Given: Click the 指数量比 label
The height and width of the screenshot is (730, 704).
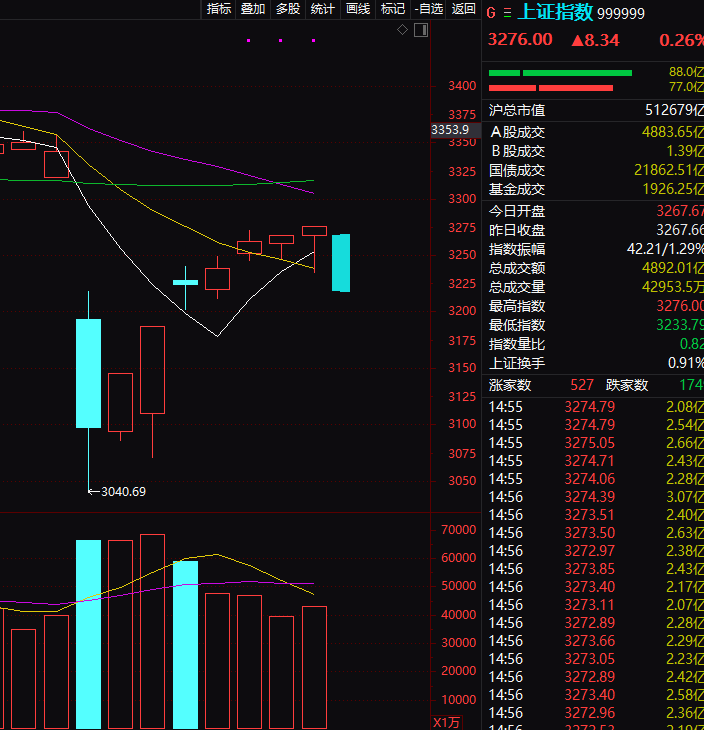Looking at the screenshot, I should [x=517, y=345].
